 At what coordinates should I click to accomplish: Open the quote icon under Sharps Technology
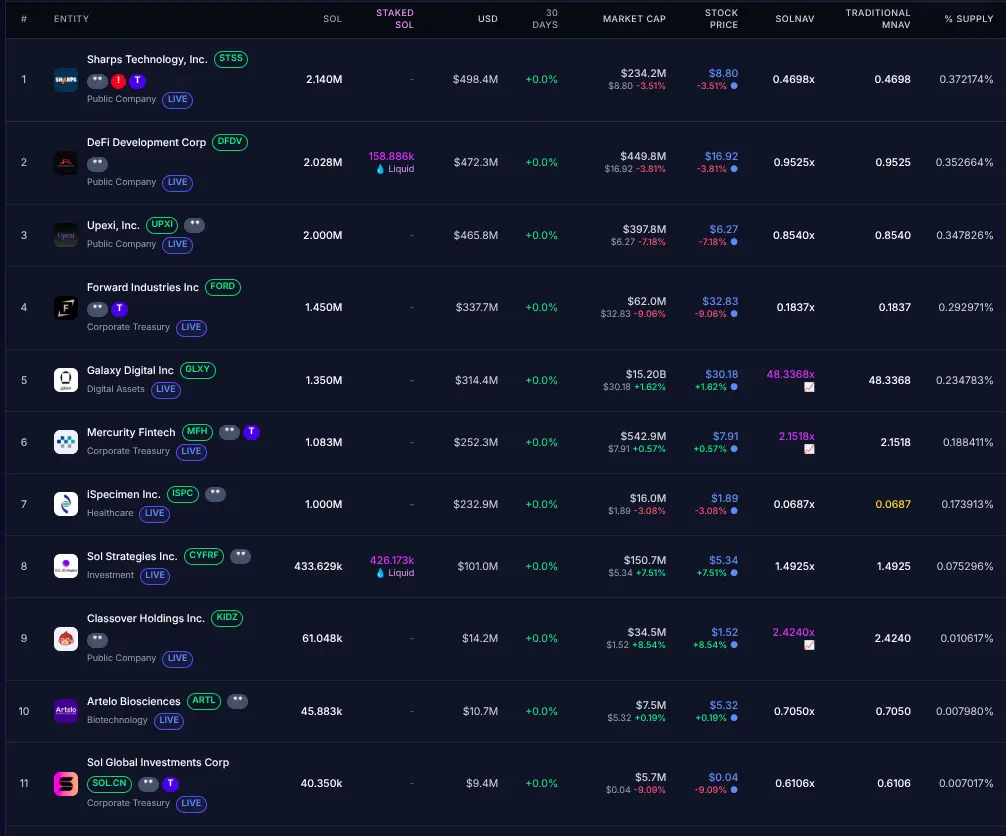click(97, 81)
